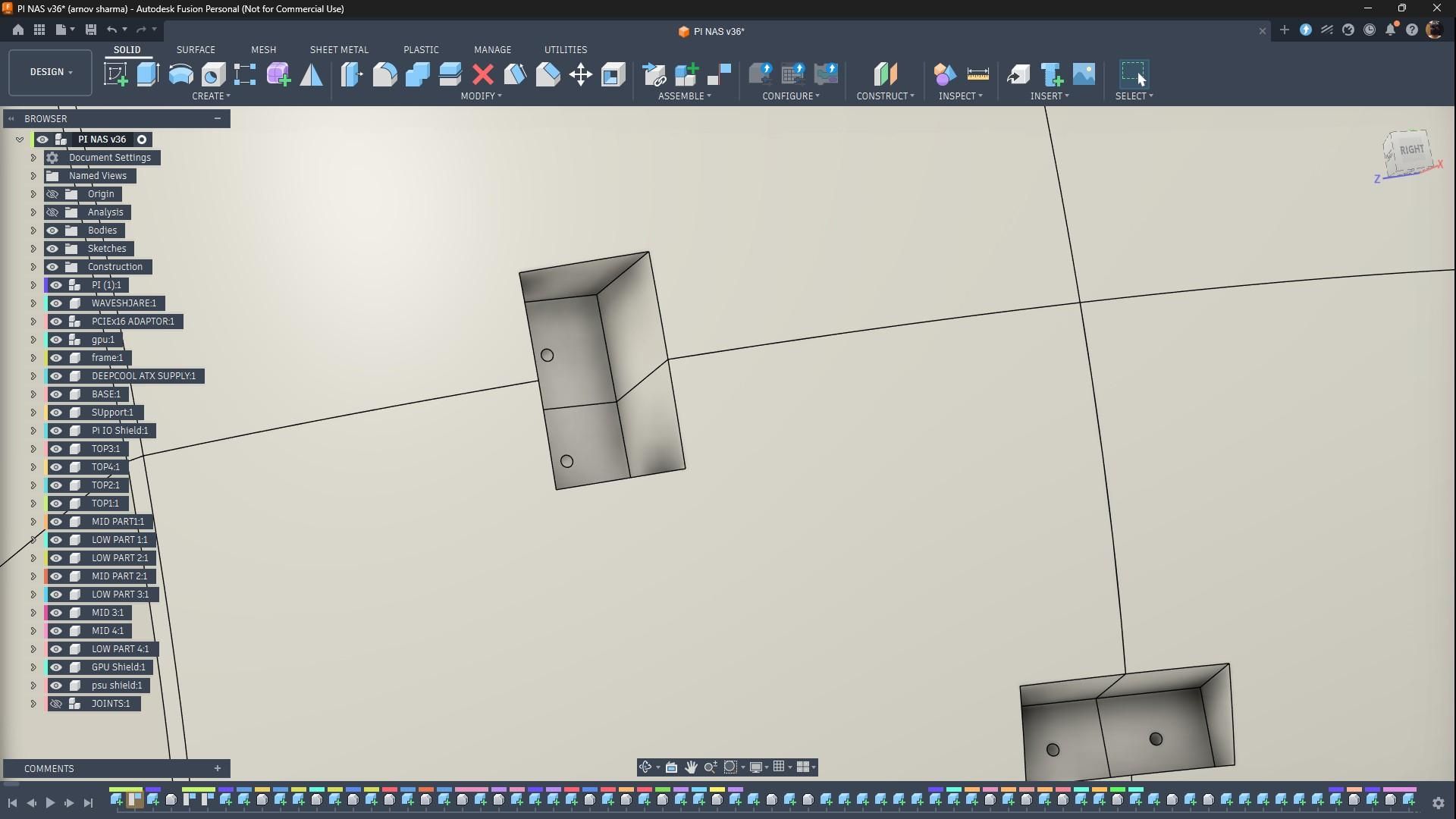The height and width of the screenshot is (819, 1456).
Task: Select the Fillet tool
Action: coord(384,74)
